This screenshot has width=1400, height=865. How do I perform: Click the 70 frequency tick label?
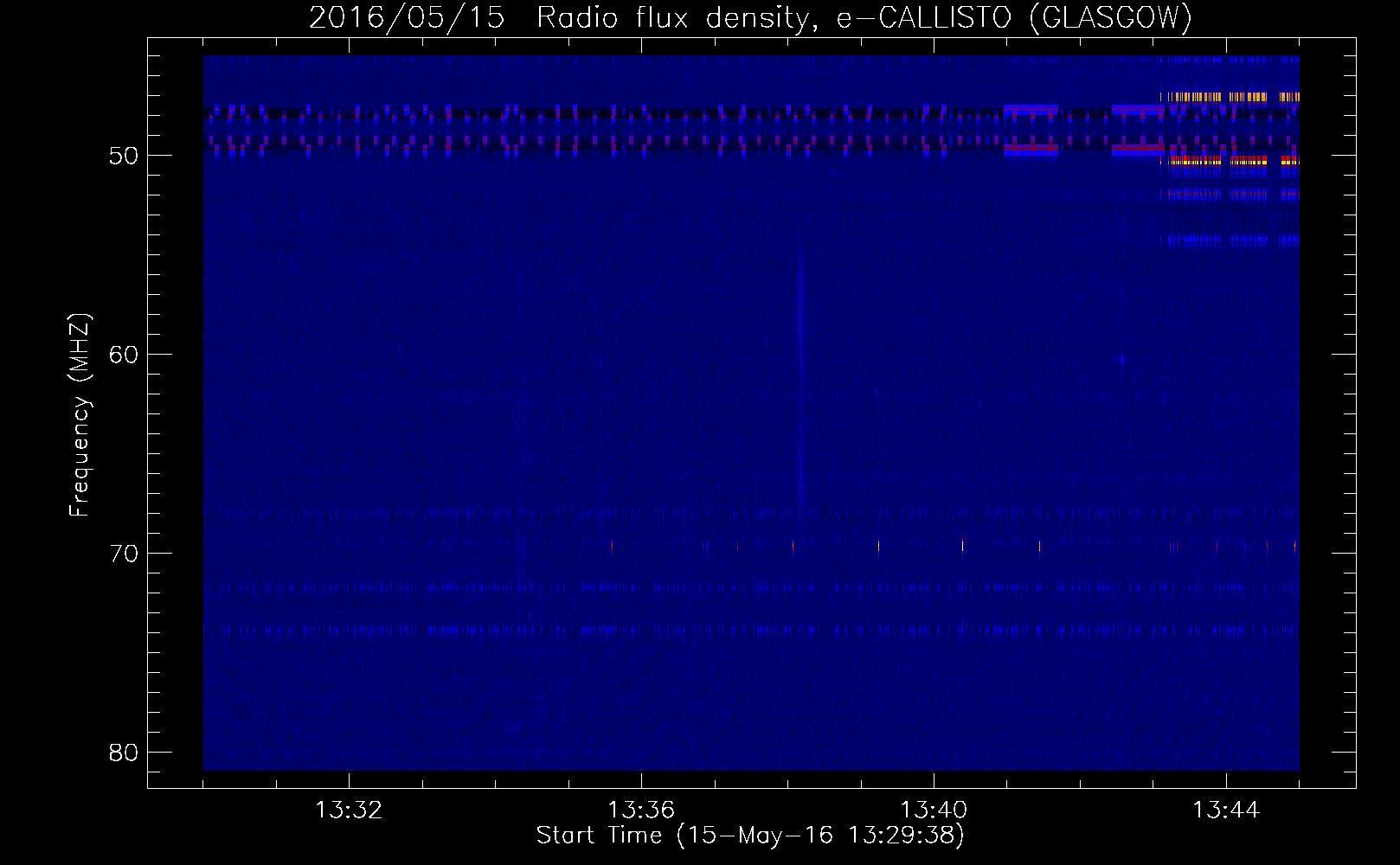[x=124, y=554]
